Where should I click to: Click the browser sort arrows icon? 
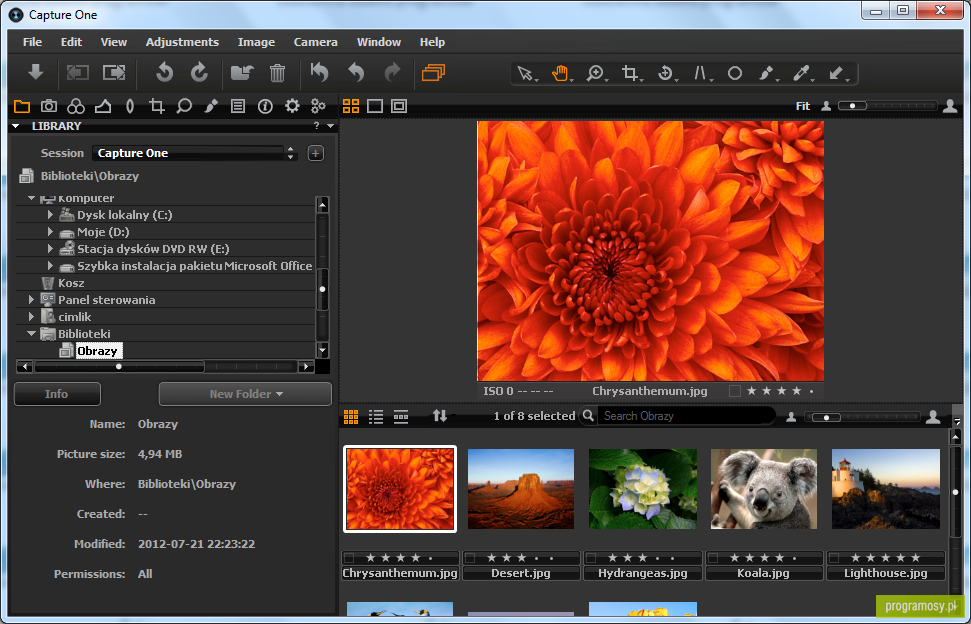click(x=440, y=416)
